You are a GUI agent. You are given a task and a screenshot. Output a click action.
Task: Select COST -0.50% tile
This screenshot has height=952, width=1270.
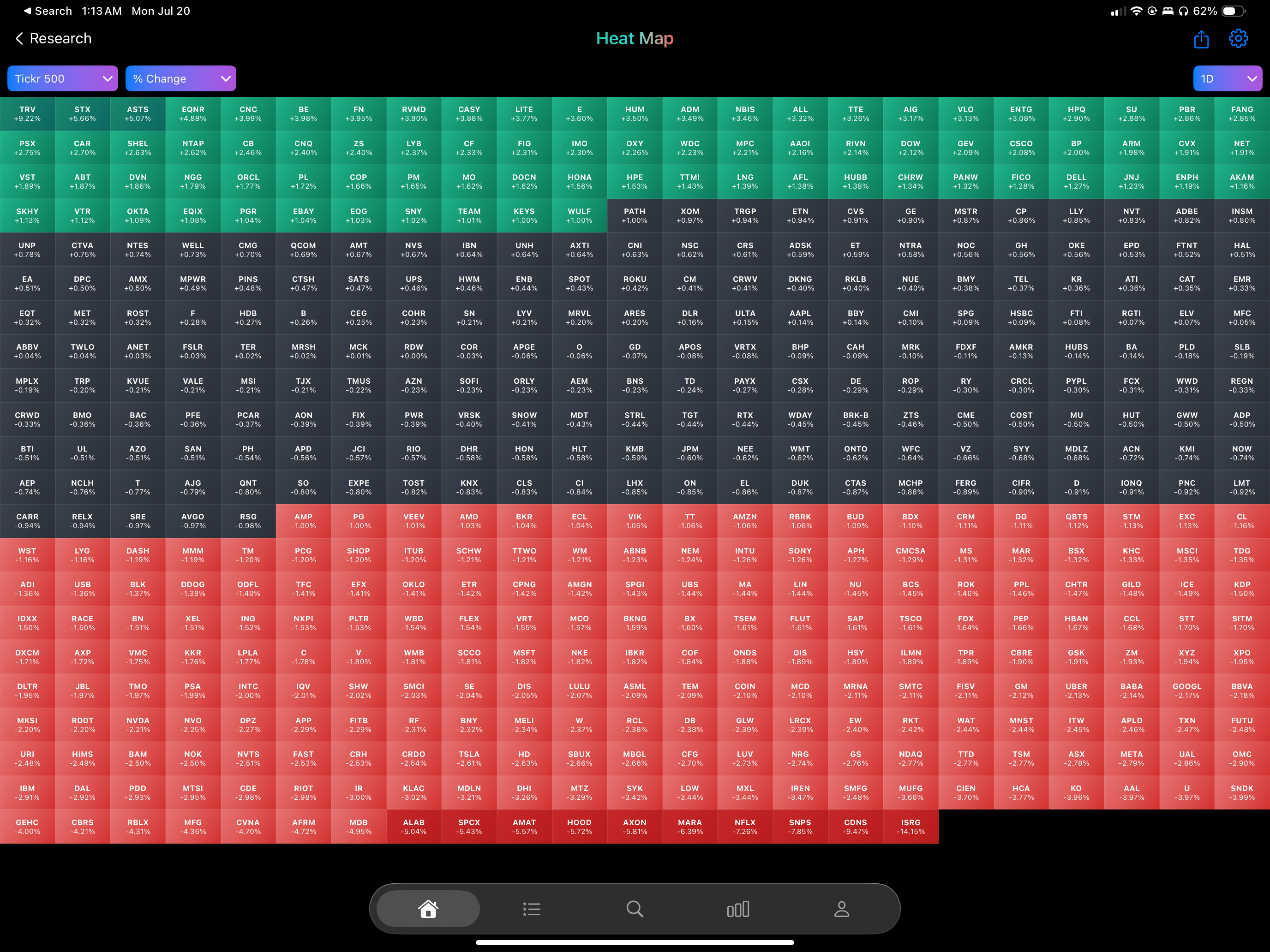1021,419
